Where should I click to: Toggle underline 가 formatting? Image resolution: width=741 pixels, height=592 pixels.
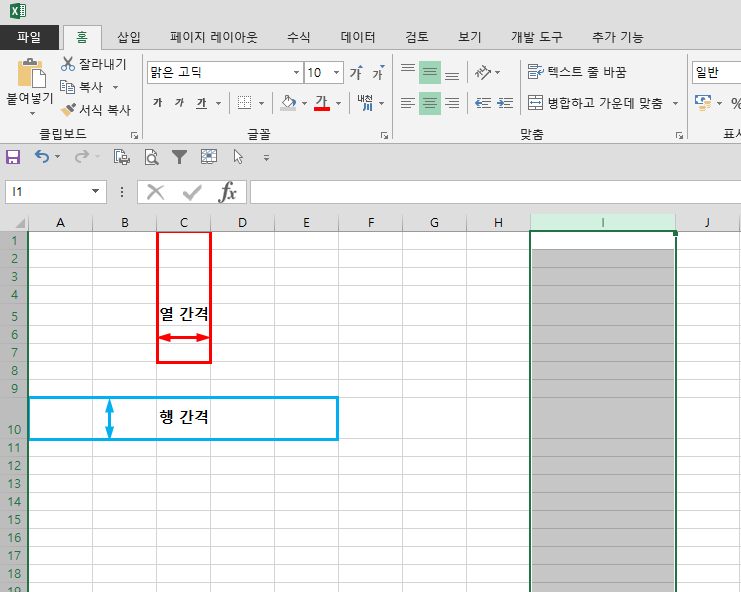[x=202, y=103]
